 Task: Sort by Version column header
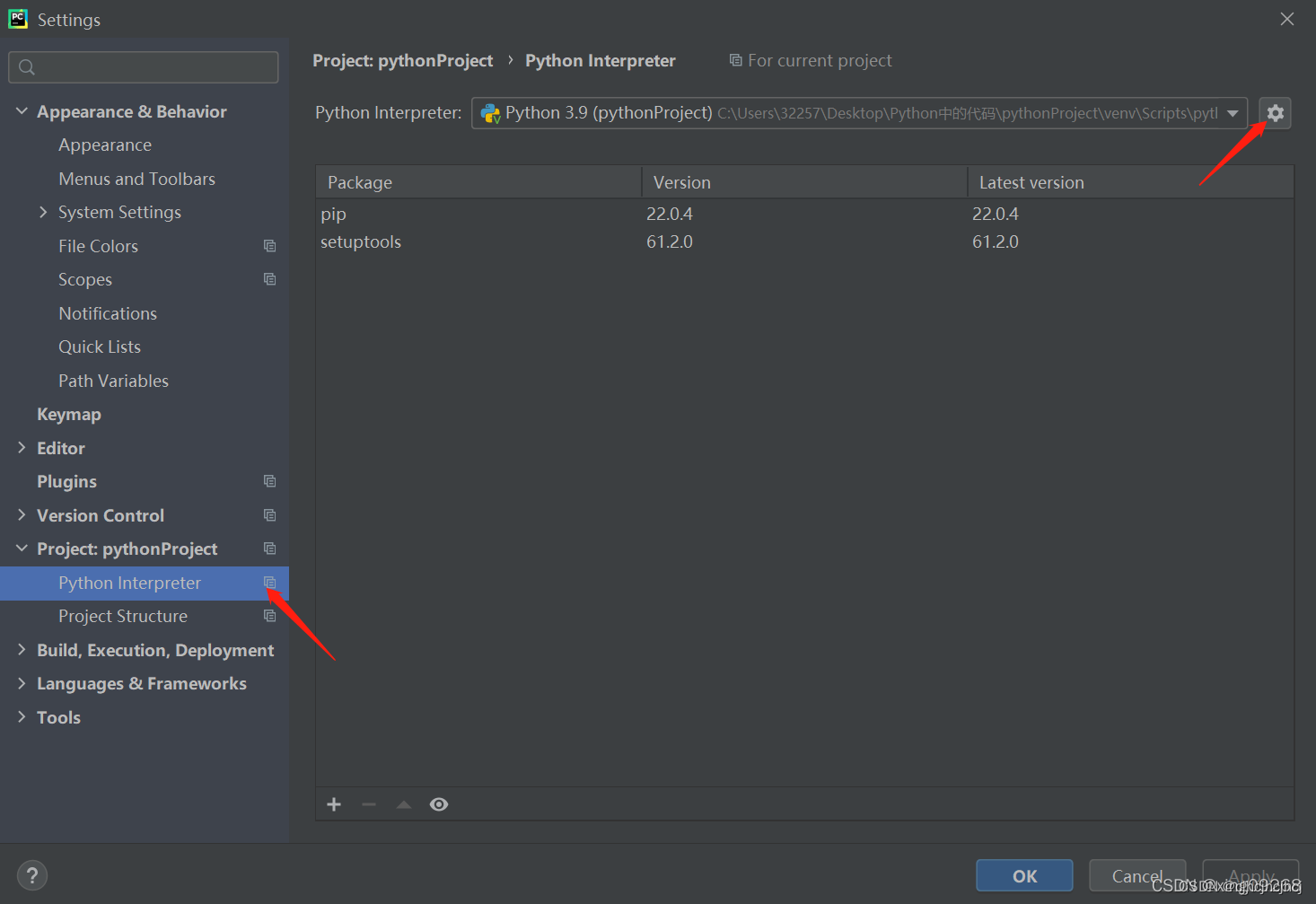click(804, 182)
